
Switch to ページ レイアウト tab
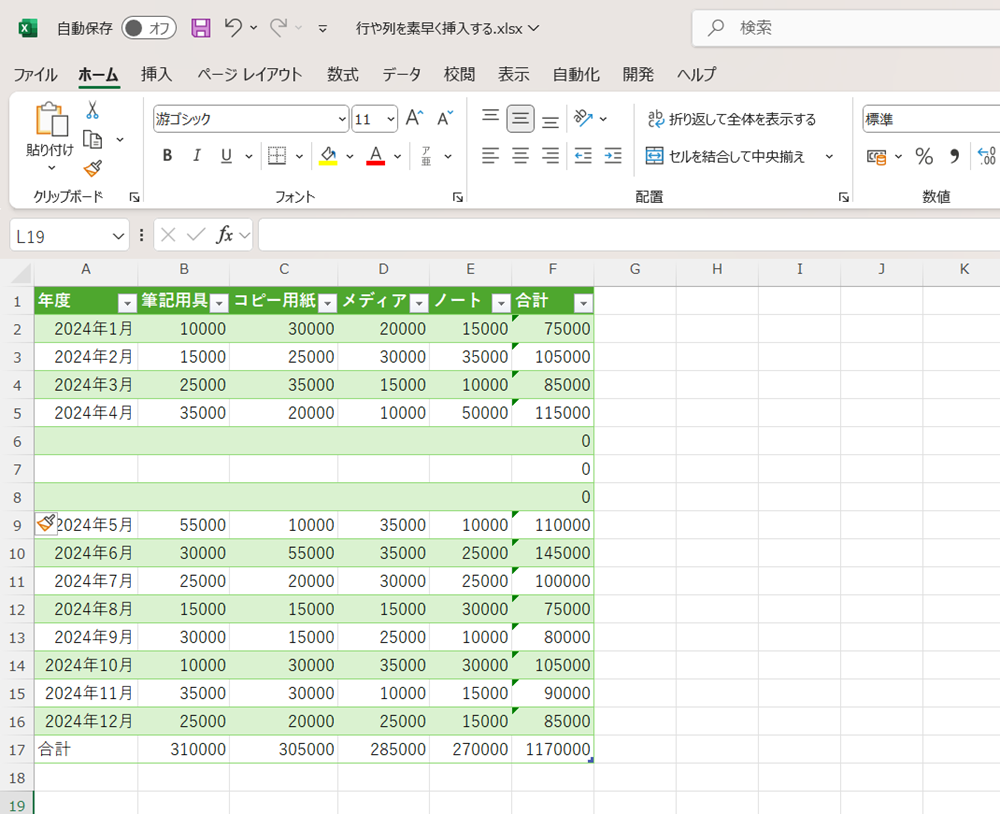coord(249,75)
